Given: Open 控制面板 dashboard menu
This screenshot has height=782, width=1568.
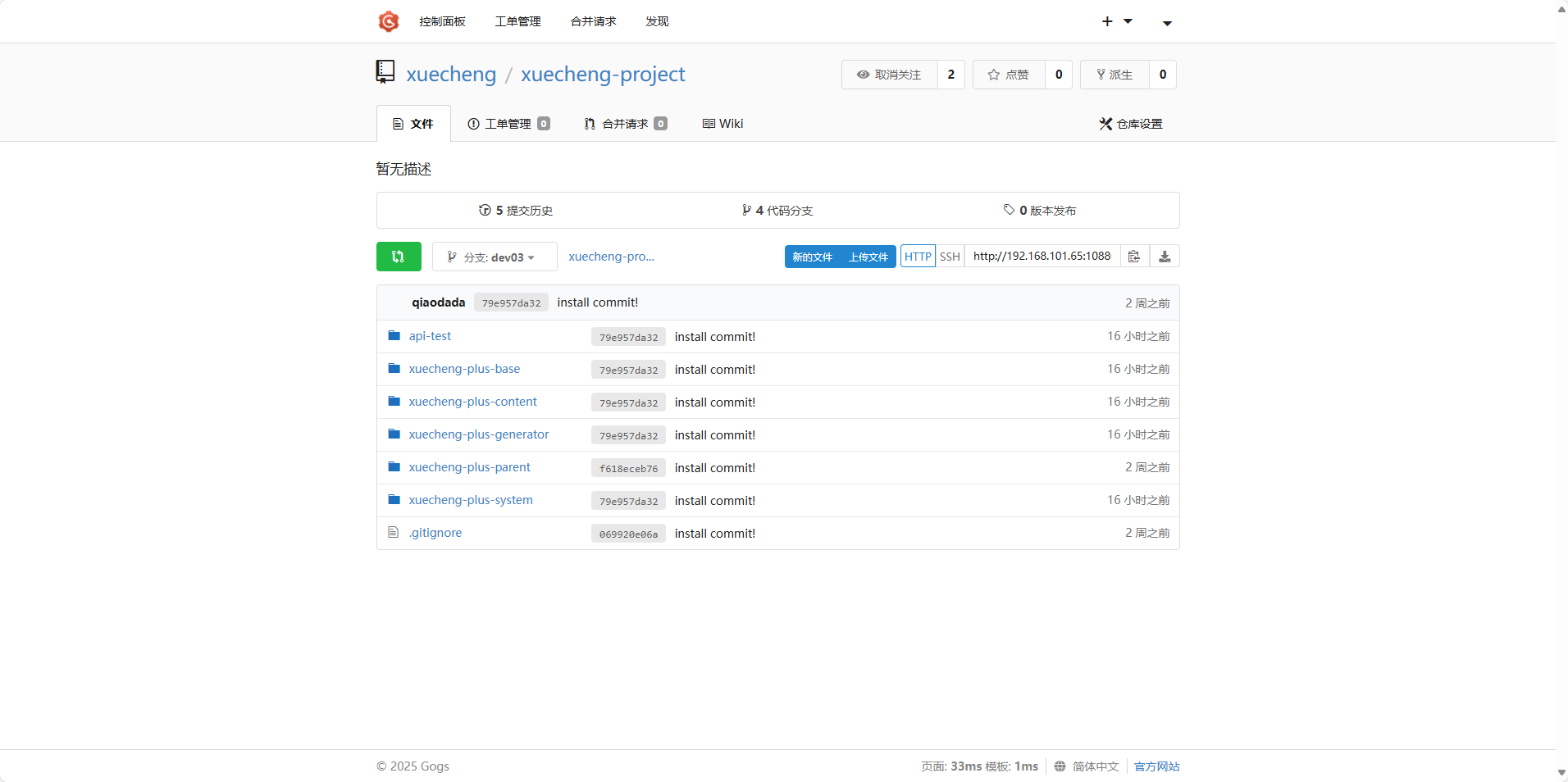Looking at the screenshot, I should (x=442, y=21).
